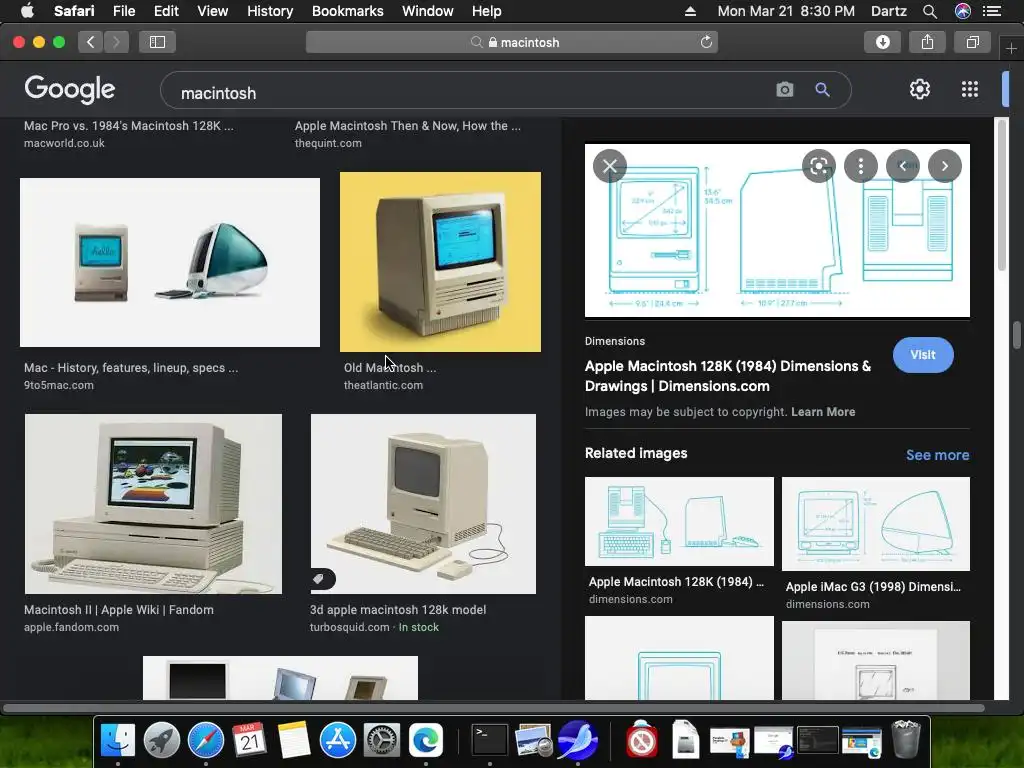
Task: Open the Edit menu
Action: (x=166, y=11)
